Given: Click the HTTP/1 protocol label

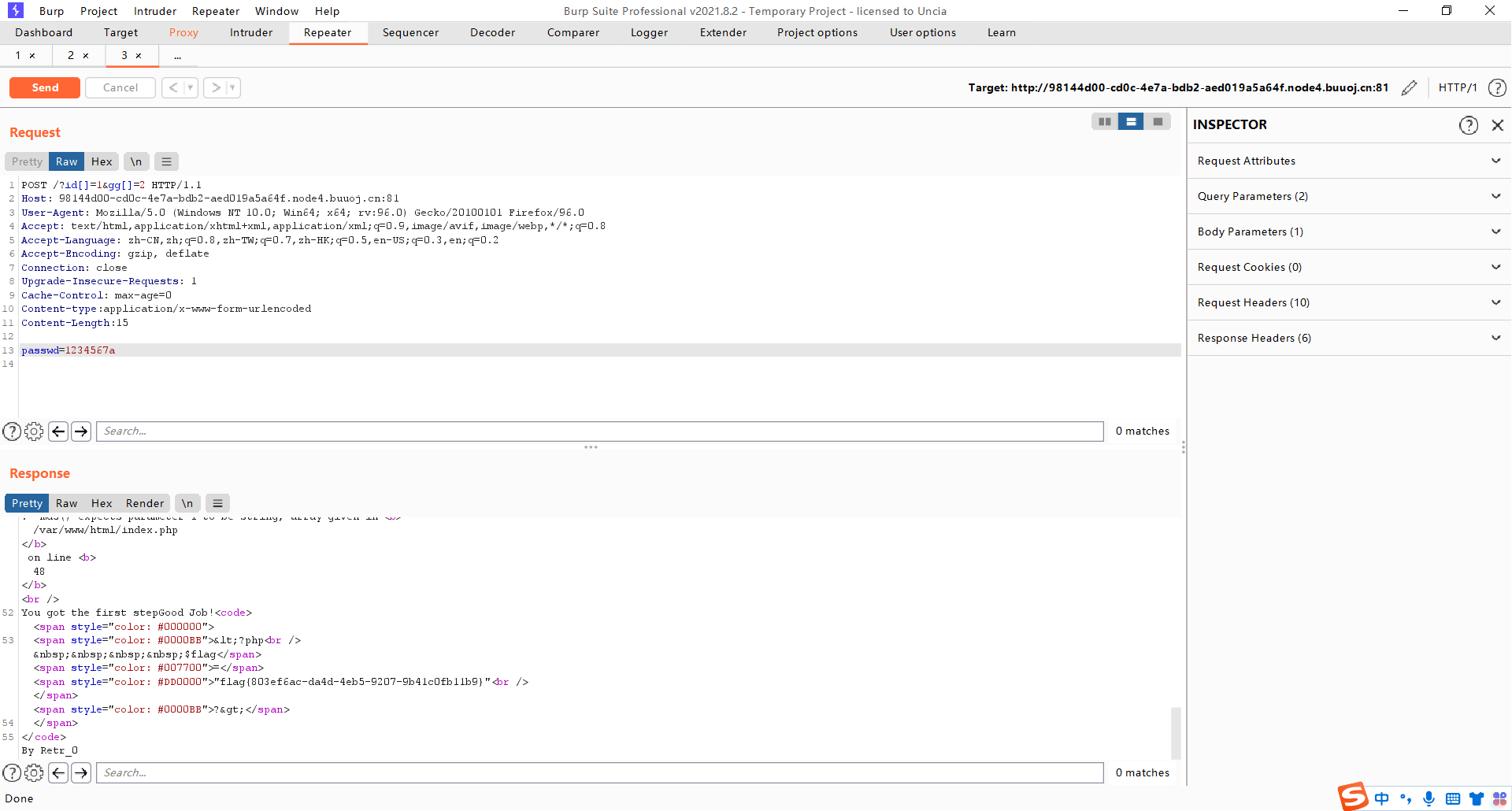Looking at the screenshot, I should [x=1458, y=87].
